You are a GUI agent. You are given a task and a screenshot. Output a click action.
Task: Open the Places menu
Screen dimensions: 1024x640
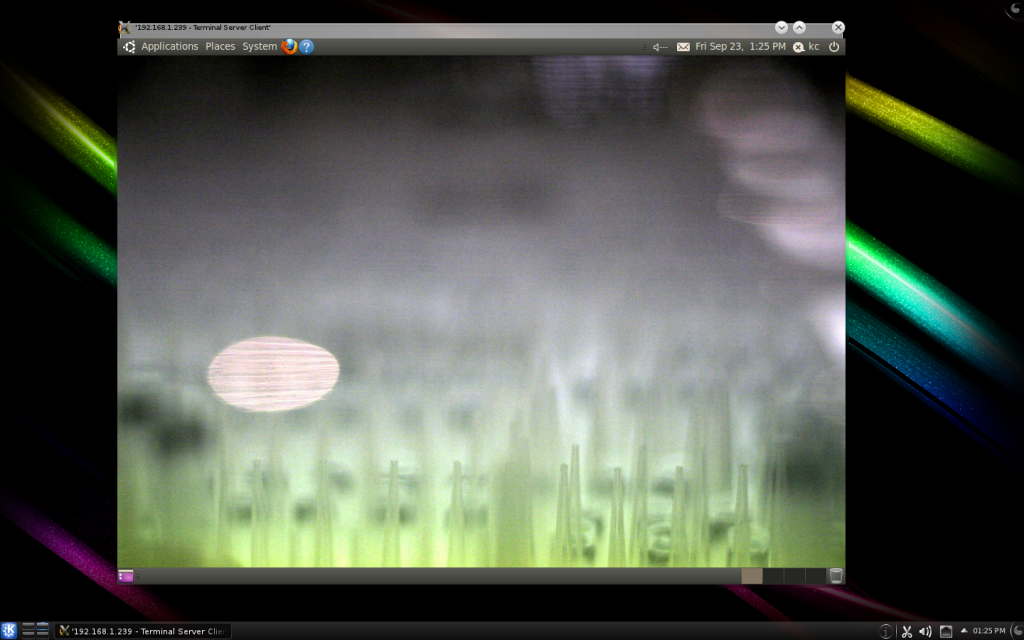[220, 46]
